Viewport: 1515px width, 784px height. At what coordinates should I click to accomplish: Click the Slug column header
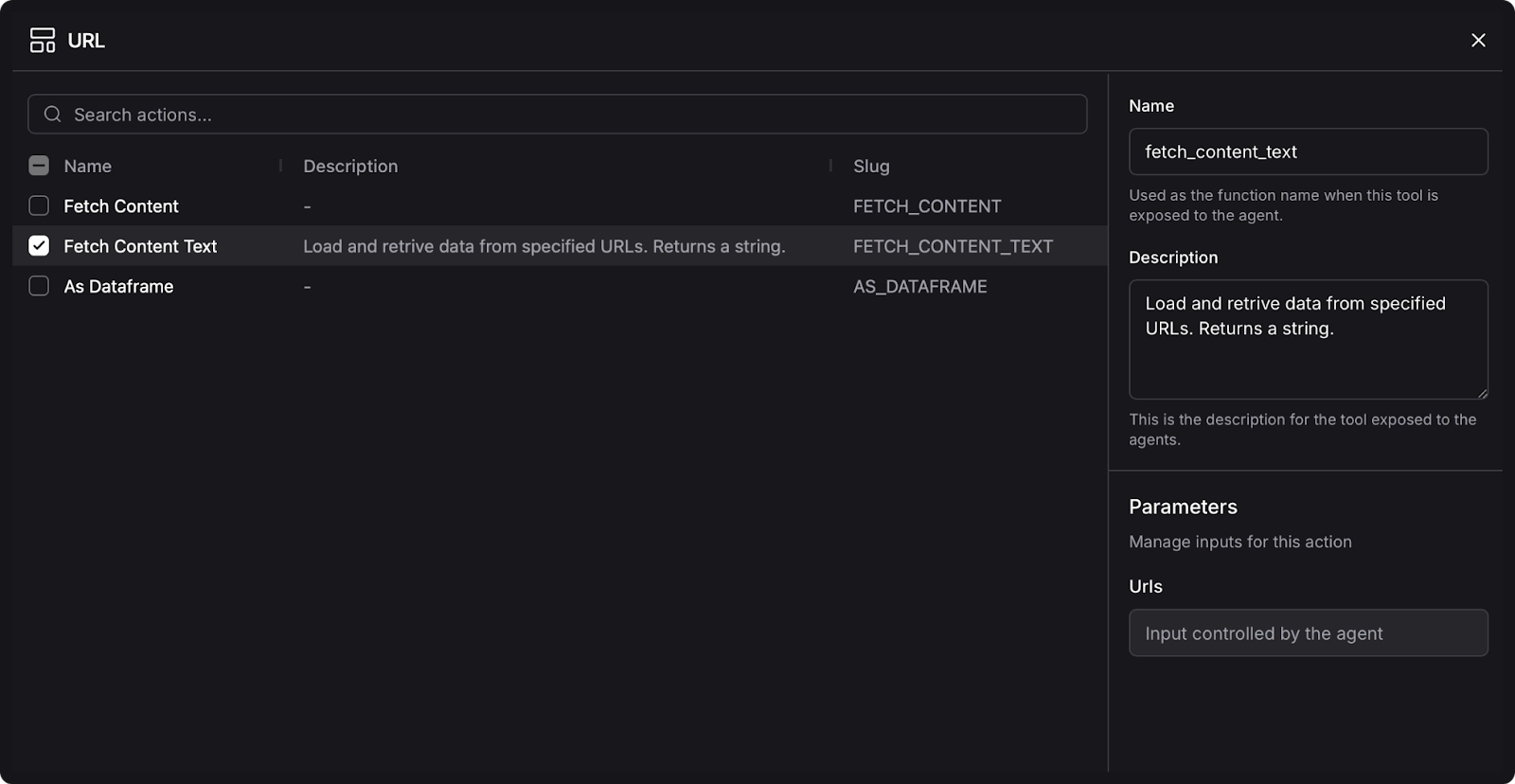click(x=871, y=166)
